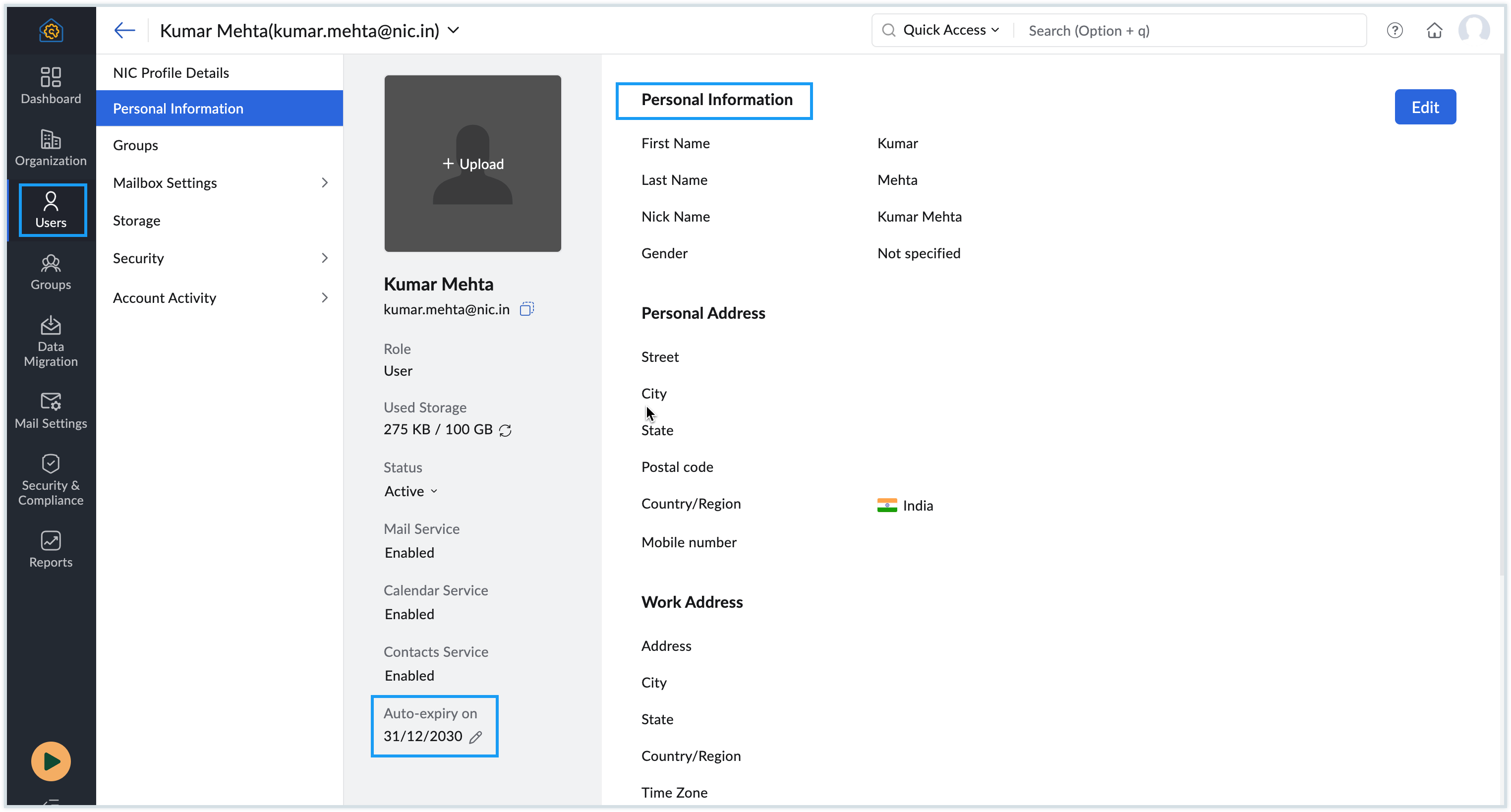
Task: Click the orange play button
Action: coord(51,761)
